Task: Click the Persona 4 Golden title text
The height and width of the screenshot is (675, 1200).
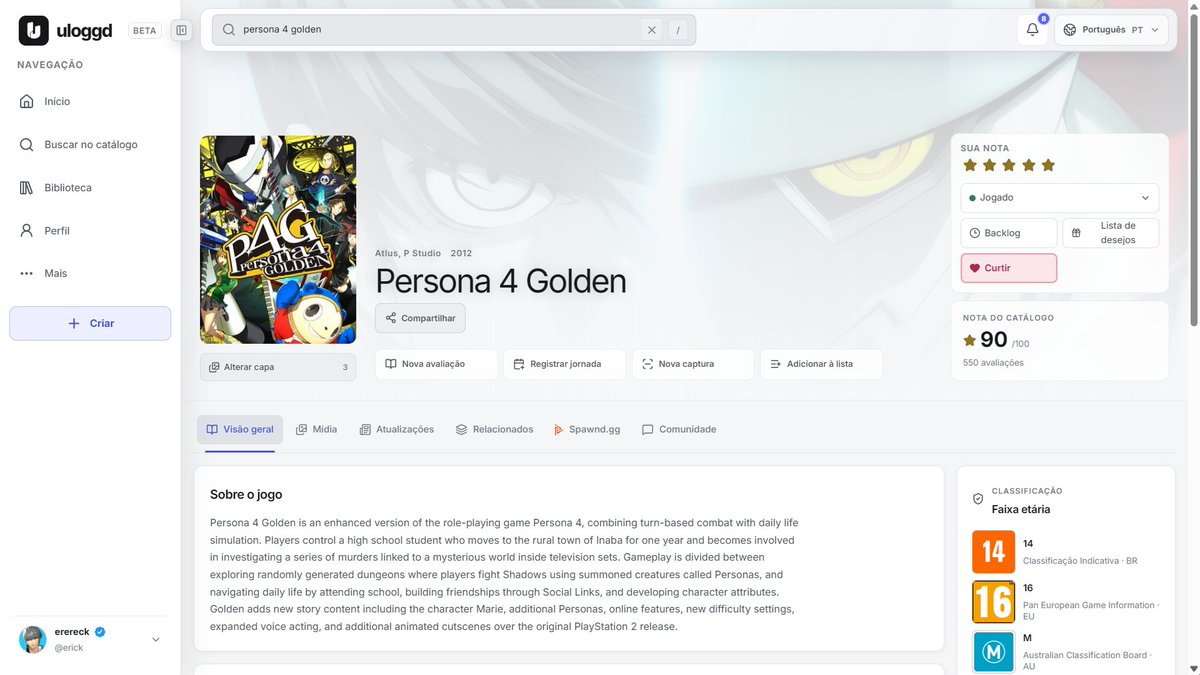Action: (501, 281)
